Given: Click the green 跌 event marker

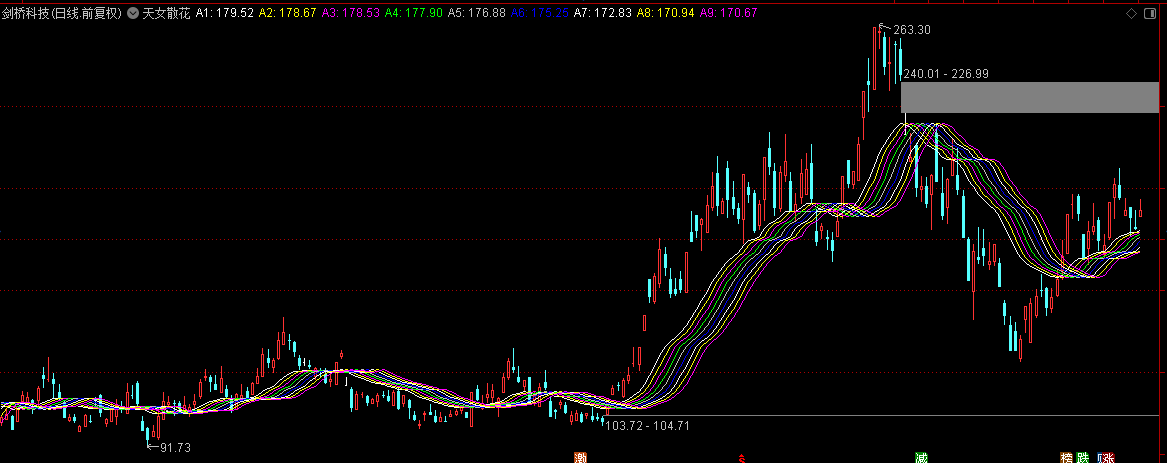Looking at the screenshot, I should click(x=1083, y=457).
